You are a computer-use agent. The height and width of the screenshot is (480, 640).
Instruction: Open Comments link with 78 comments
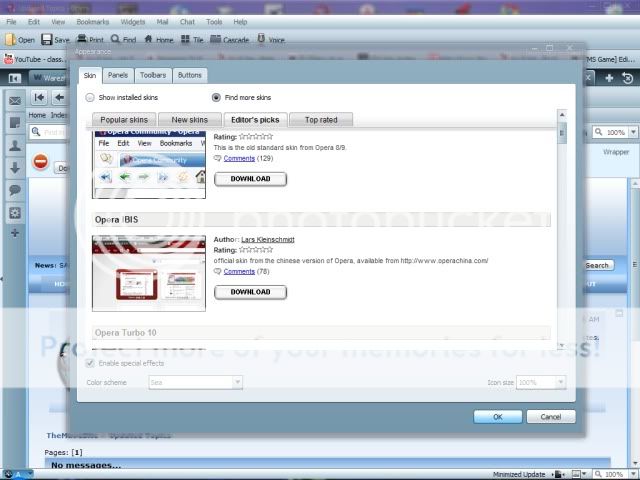239,271
